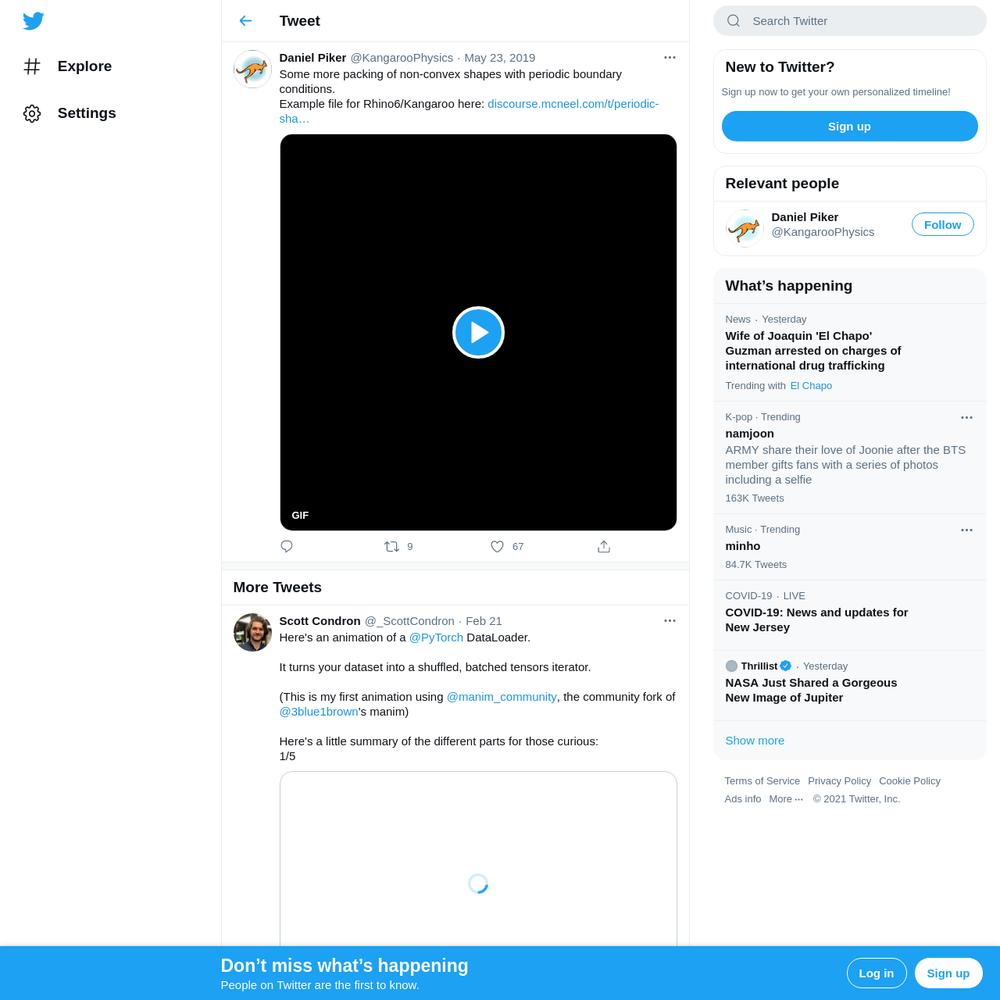This screenshot has height=1000, width=1000.
Task: Click Sign up on the bottom banner
Action: coord(948,973)
